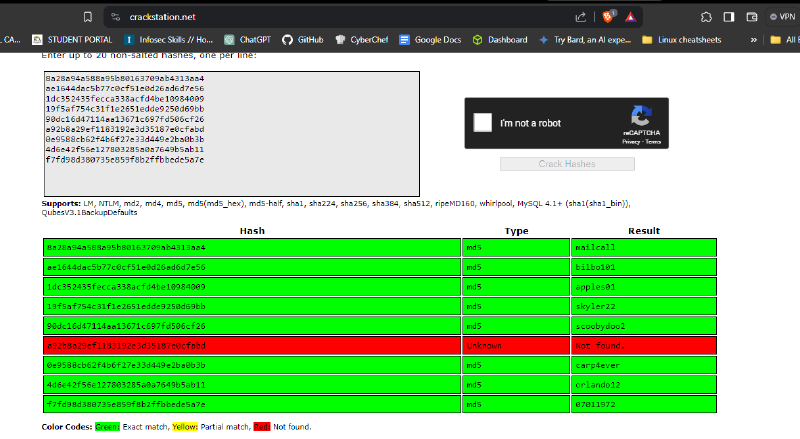Screen dimensions: 800x439
Task: Click the share icon in the address bar
Action: click(581, 17)
